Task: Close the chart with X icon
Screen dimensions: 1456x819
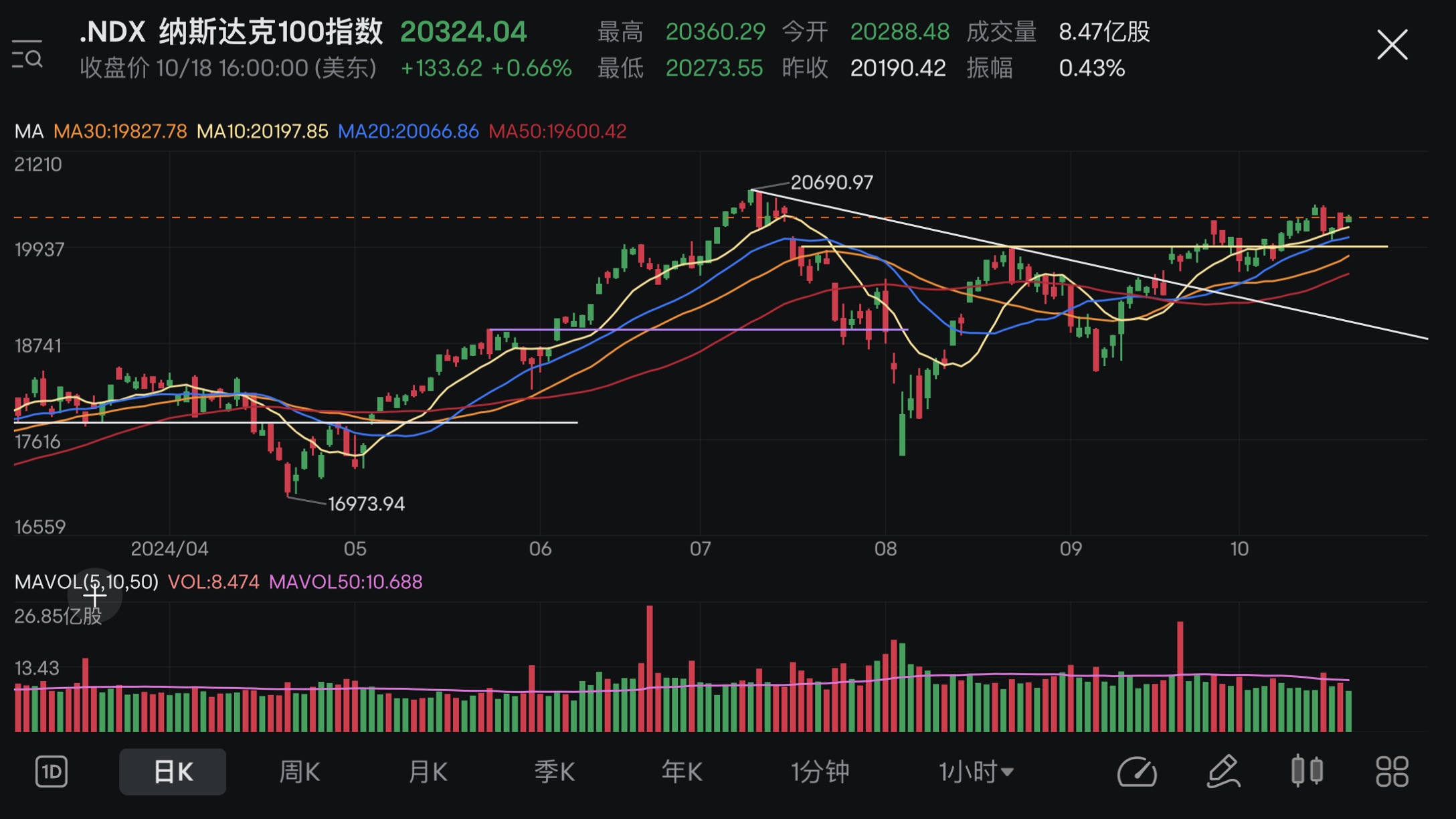Action: (1392, 45)
